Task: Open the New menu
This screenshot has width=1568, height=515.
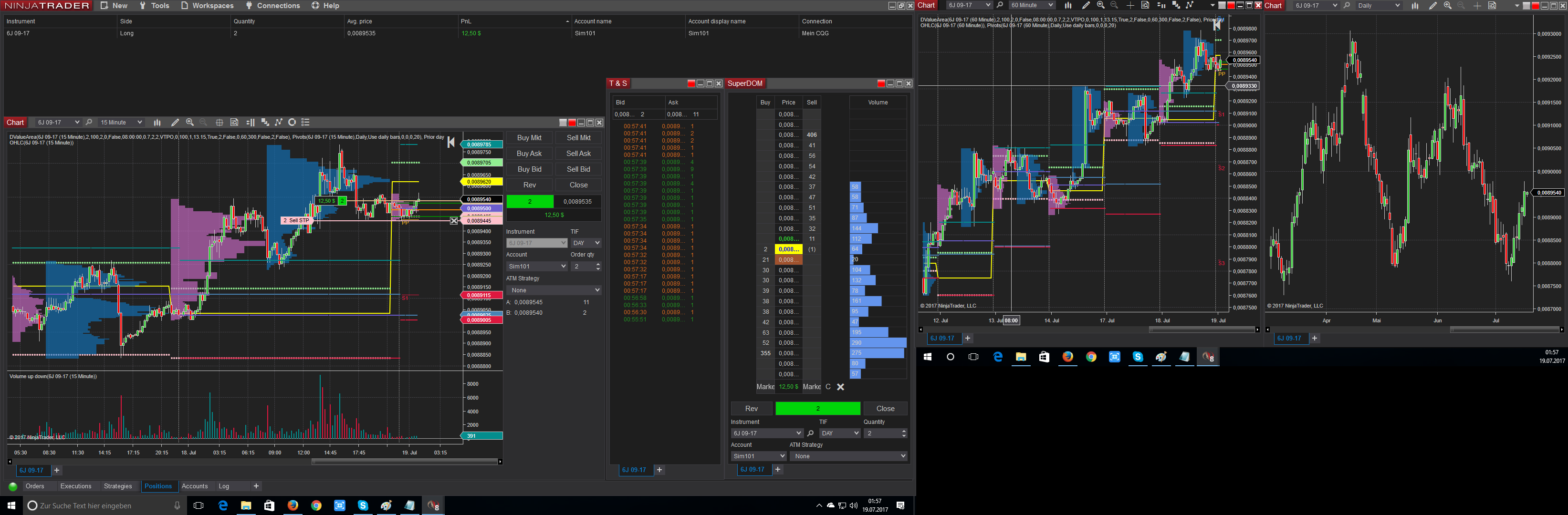Action: (114, 5)
